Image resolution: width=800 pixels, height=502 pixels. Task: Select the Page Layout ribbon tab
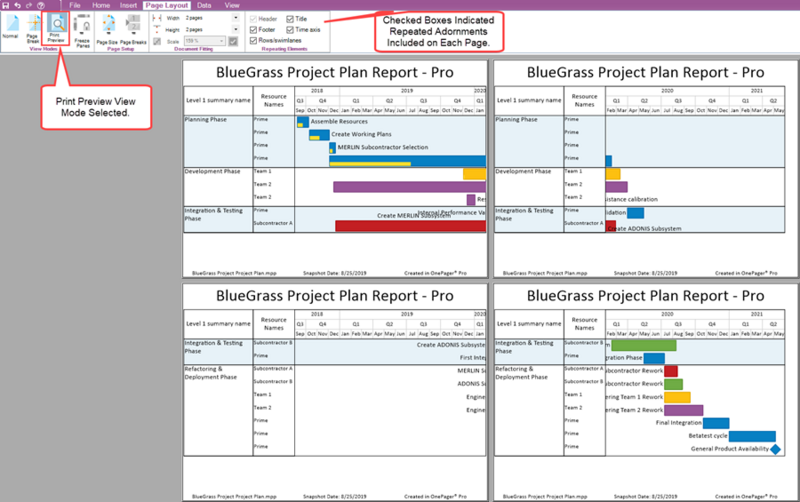coord(167,5)
